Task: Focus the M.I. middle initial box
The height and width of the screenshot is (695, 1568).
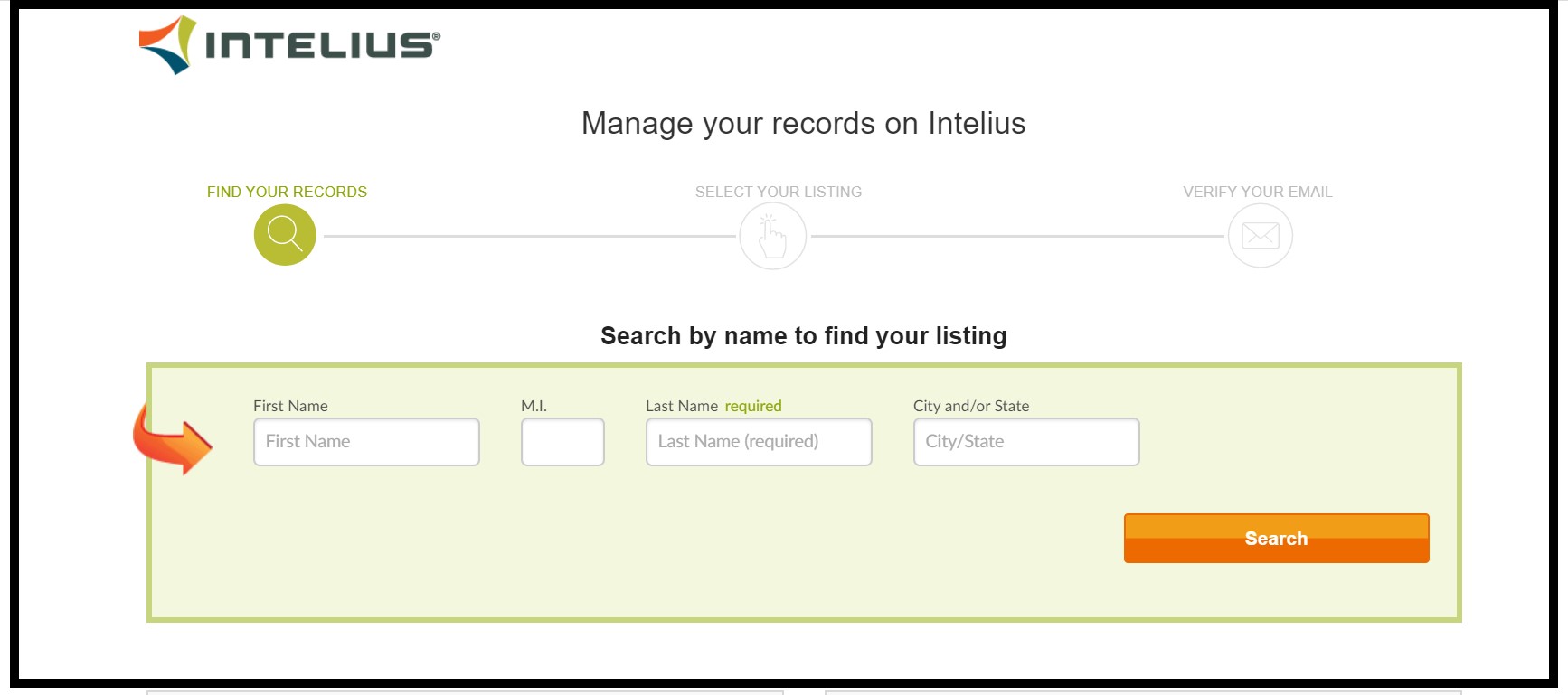Action: pos(562,442)
